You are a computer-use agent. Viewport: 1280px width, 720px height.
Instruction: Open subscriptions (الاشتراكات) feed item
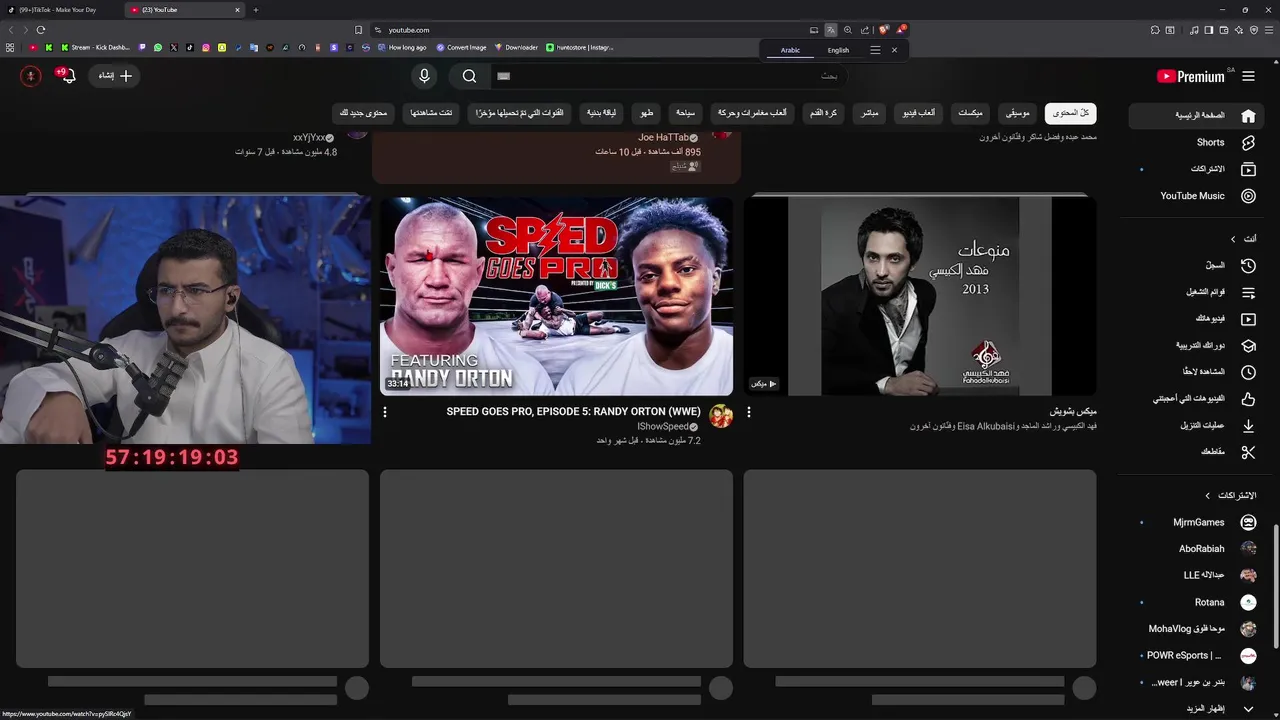pos(1194,169)
